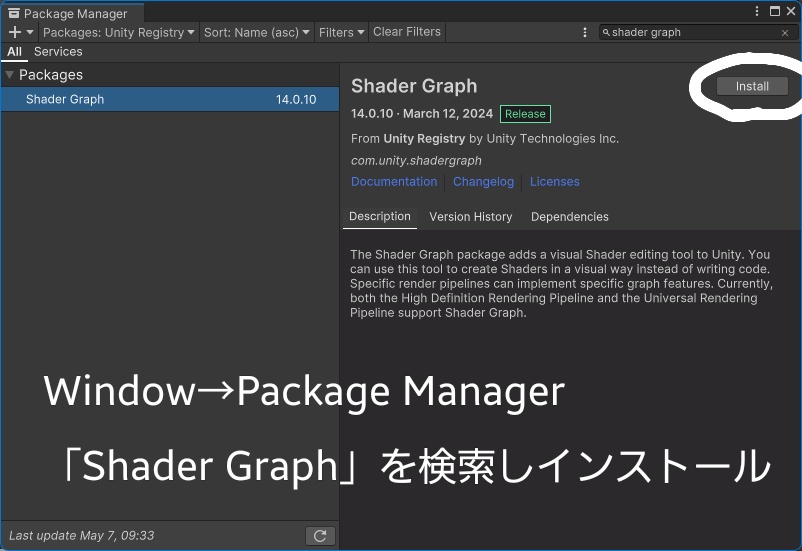Click com.unity.shadergraph package name text
Viewport: 802px width, 551px height.
(416, 161)
